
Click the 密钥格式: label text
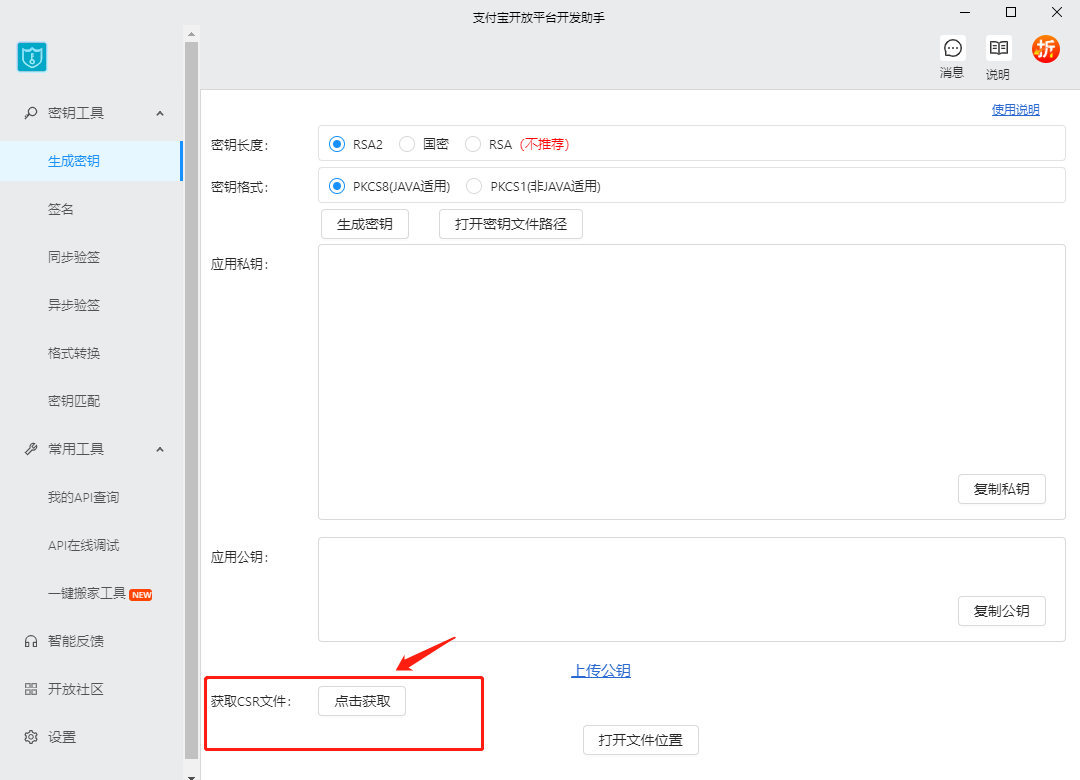coord(240,187)
